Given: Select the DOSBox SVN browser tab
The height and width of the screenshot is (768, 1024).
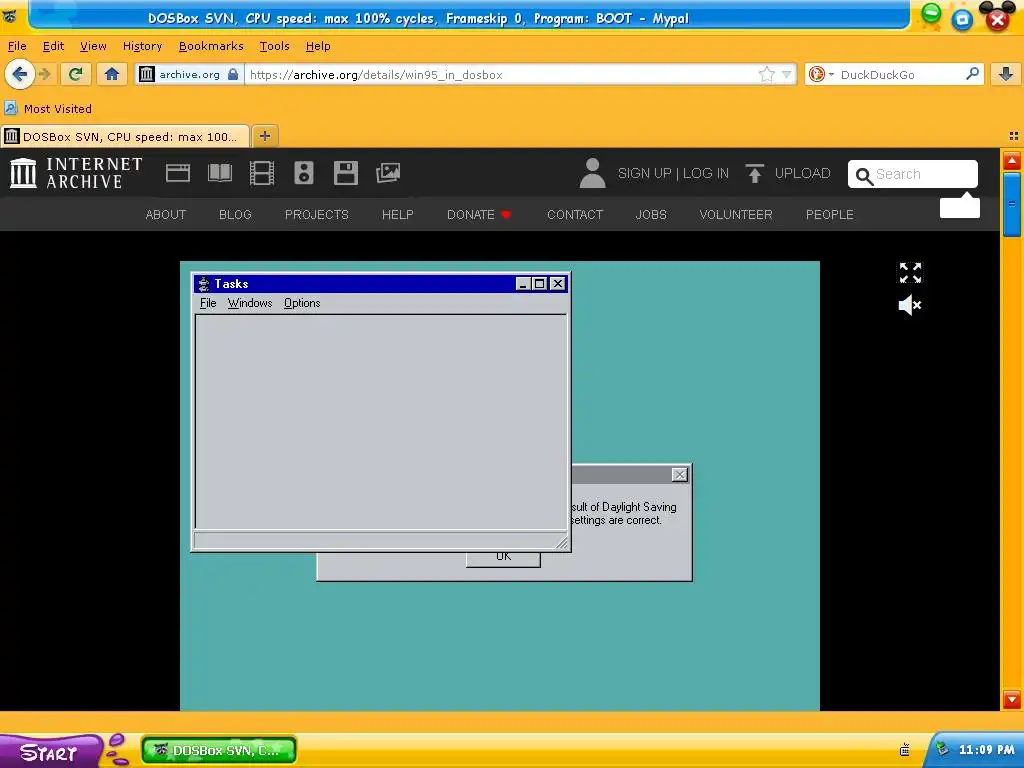Looking at the screenshot, I should (x=125, y=136).
